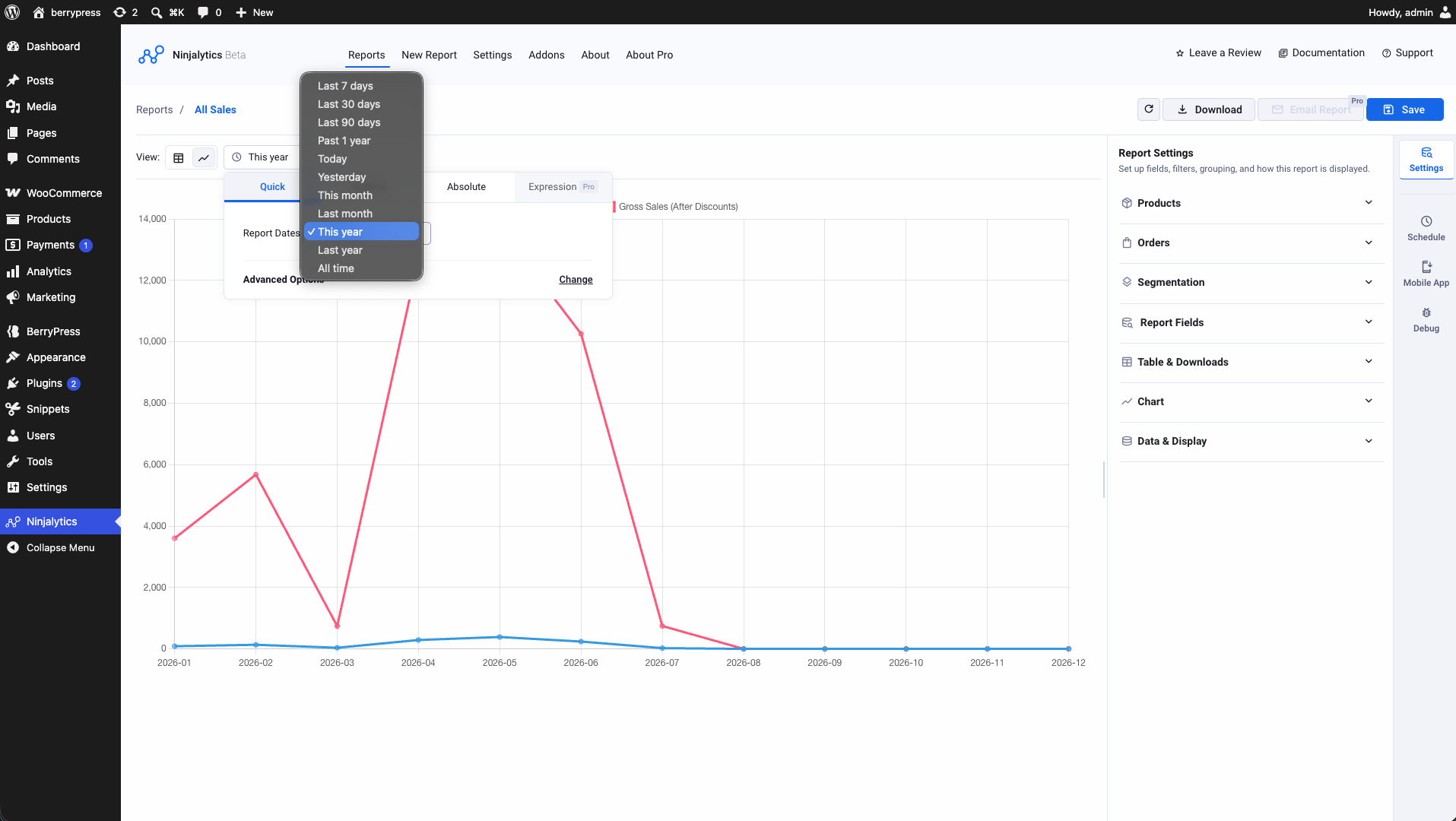Expand the Report Fields section
The image size is (1456, 821).
[1251, 322]
